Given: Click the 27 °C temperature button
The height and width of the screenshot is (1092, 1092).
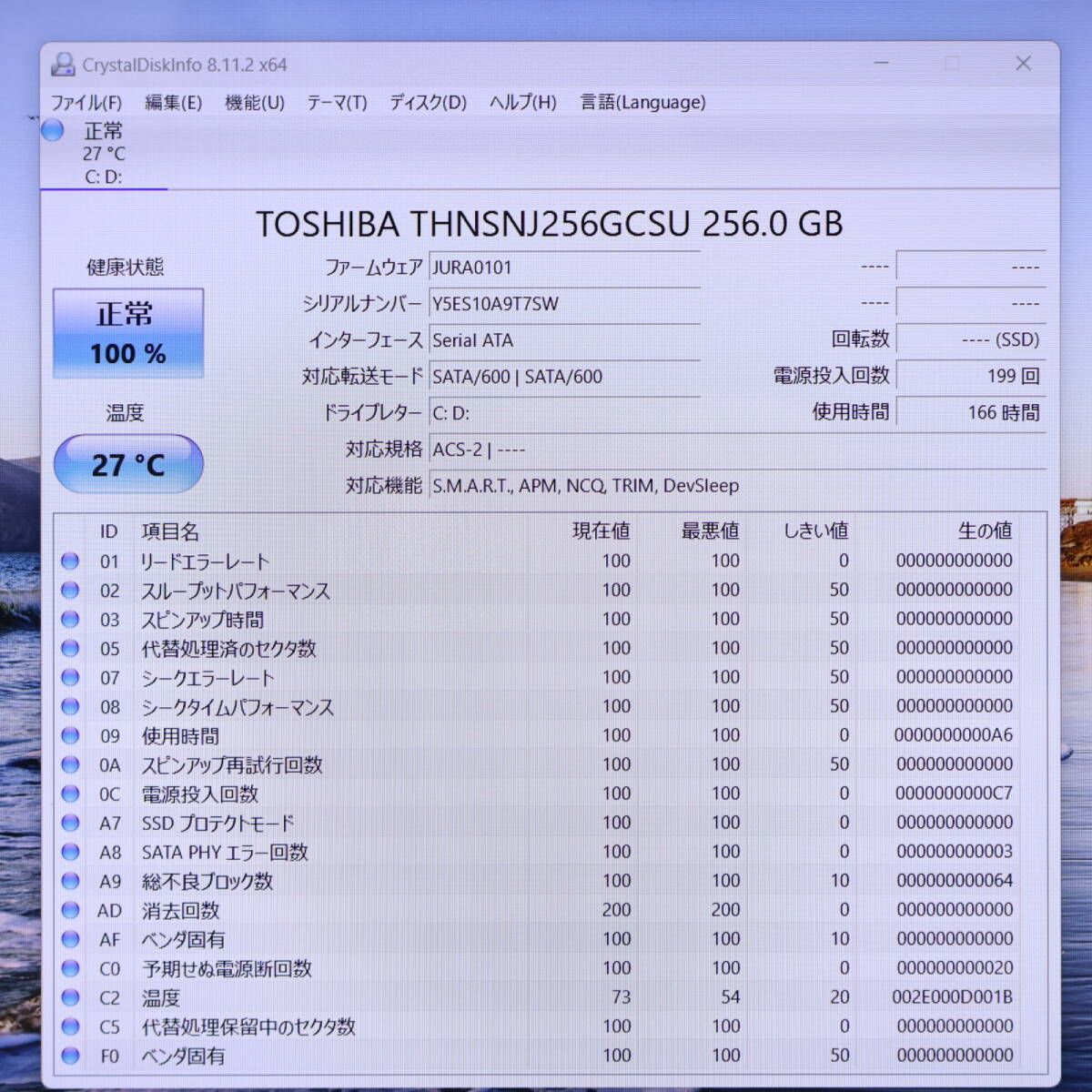Looking at the screenshot, I should pos(128,465).
